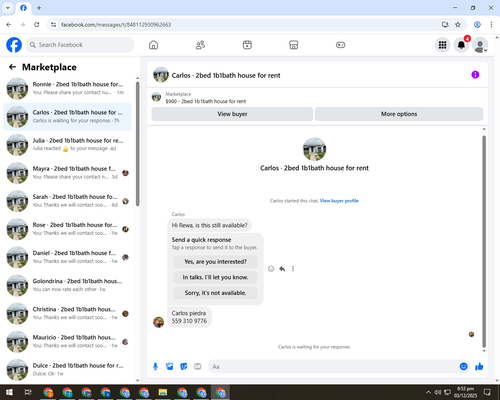The height and width of the screenshot is (400, 500).
Task: Choose a sticker icon in composer
Action: 184,367
